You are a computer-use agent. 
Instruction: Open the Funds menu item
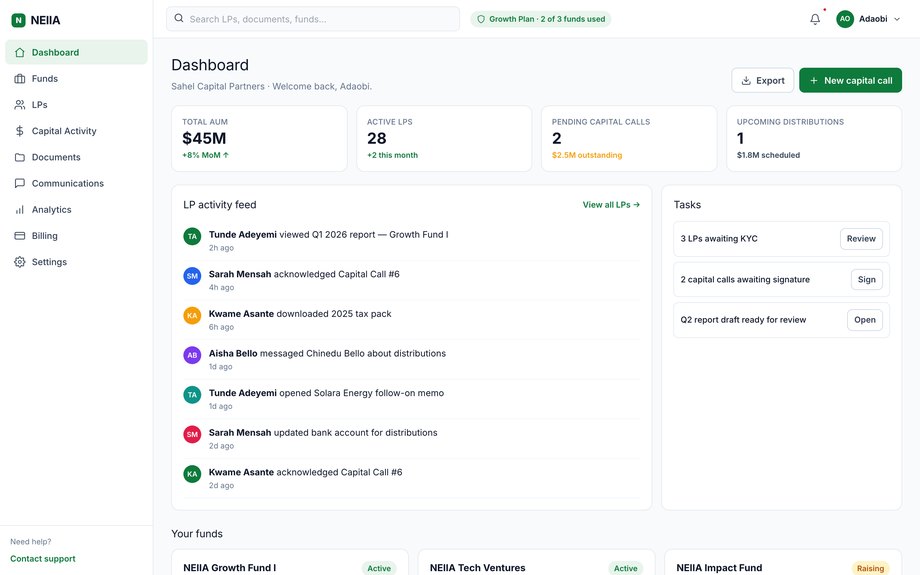pos(76,79)
